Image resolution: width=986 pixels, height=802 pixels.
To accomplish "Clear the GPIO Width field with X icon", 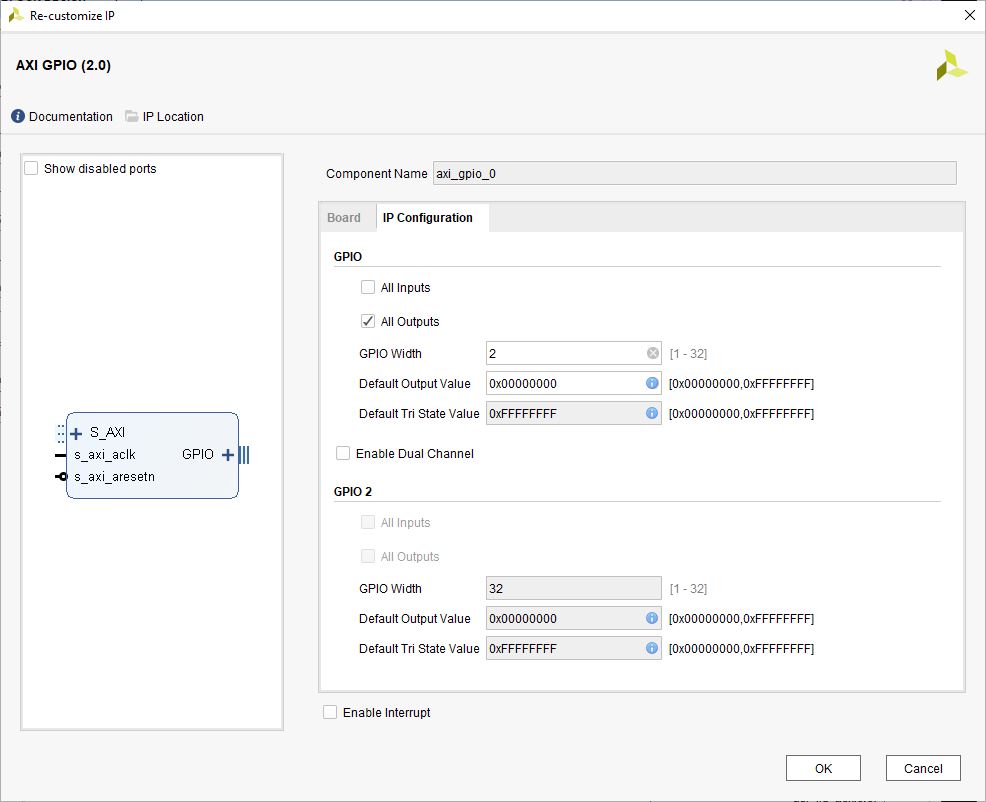I will 653,353.
